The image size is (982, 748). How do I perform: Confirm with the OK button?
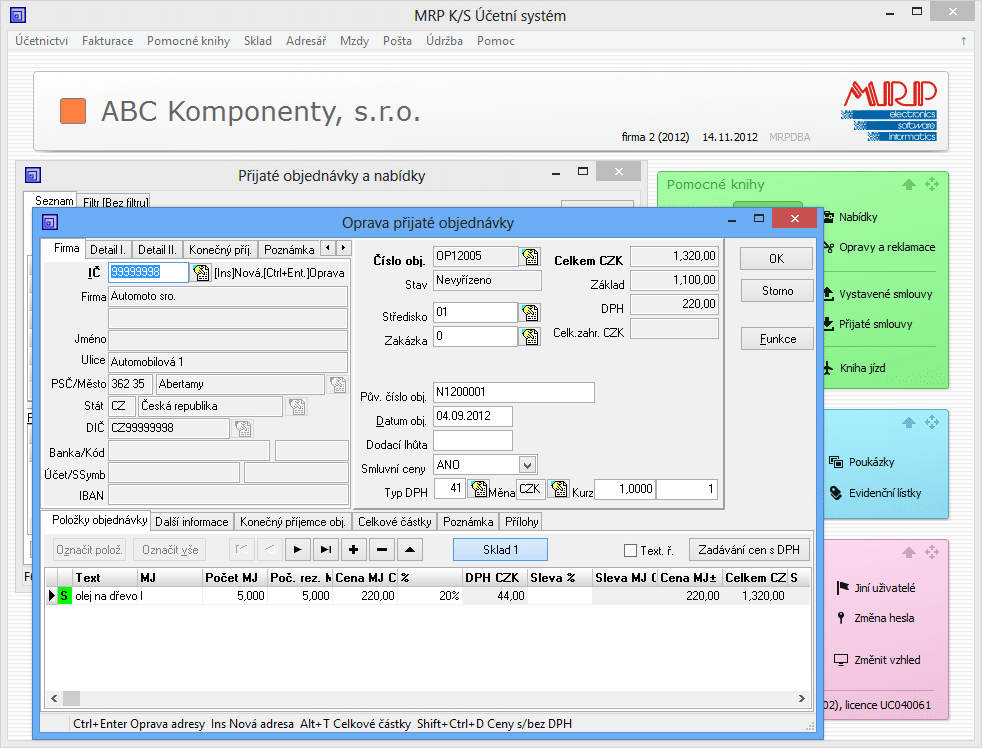click(777, 259)
